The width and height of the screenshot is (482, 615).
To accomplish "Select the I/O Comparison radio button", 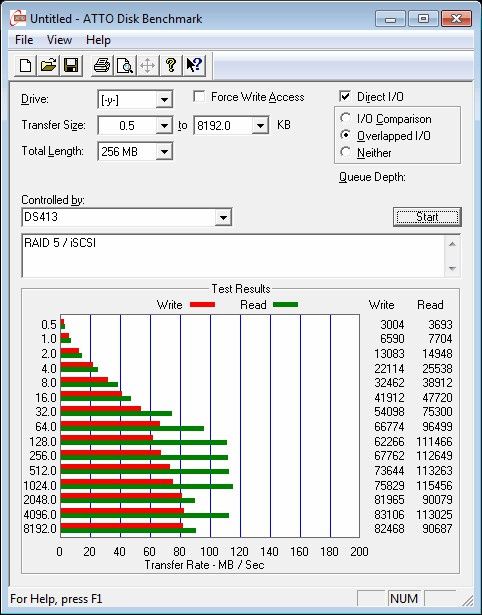I will pos(346,118).
